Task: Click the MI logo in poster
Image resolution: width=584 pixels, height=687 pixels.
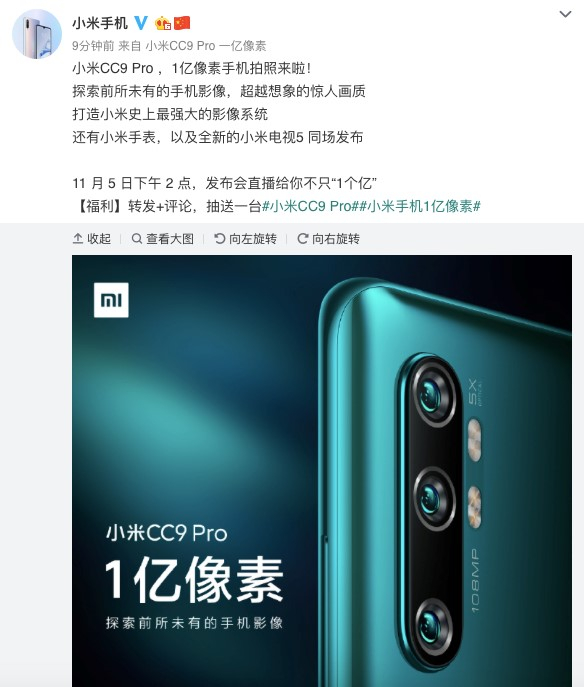Action: click(x=111, y=300)
